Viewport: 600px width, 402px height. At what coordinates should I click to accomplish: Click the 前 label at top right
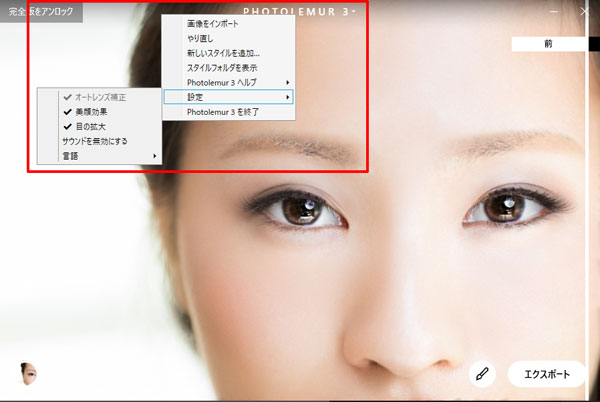tap(548, 44)
